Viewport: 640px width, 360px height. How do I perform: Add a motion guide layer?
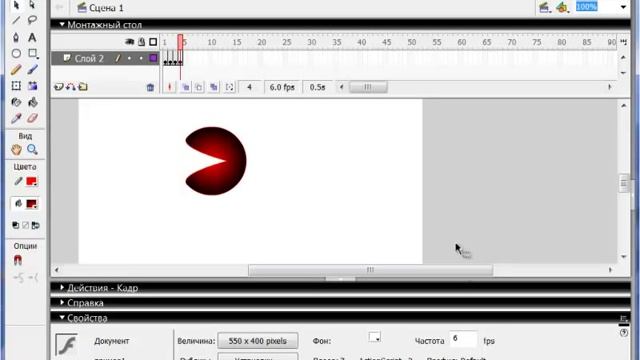point(71,87)
